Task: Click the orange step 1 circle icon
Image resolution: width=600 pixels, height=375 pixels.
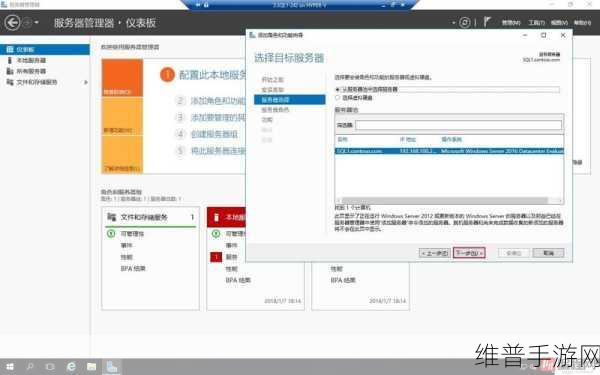Action: tap(167, 75)
